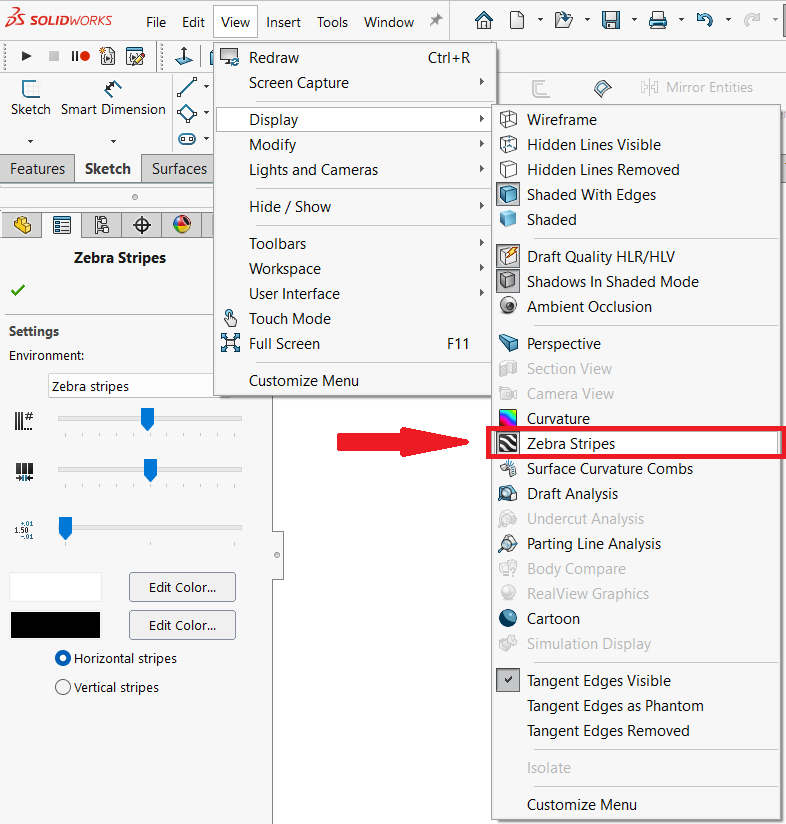Select Shaded With Edges display style
786x824 pixels.
click(x=591, y=195)
